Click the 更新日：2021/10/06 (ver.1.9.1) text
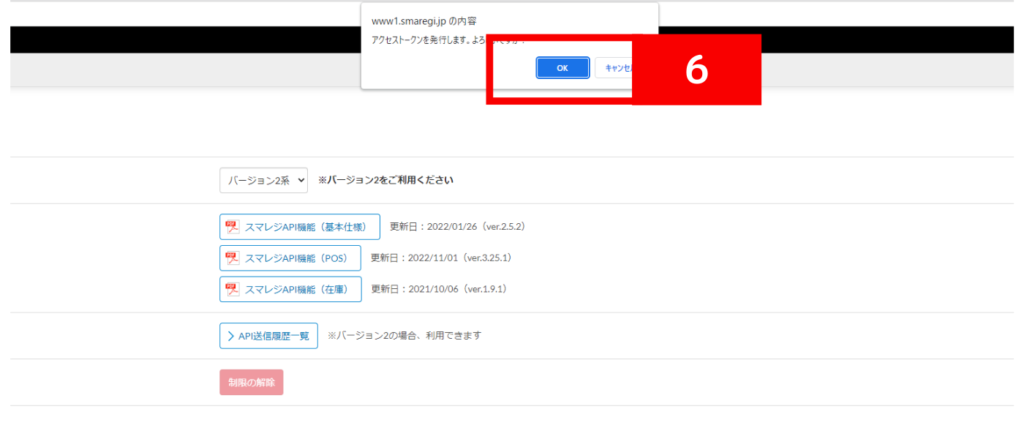Screen dimensions: 1024x439 [x=438, y=289]
